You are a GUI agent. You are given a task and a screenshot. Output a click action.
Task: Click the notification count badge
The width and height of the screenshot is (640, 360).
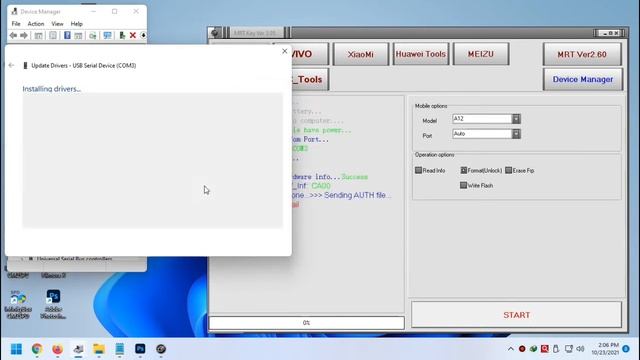coord(626,349)
